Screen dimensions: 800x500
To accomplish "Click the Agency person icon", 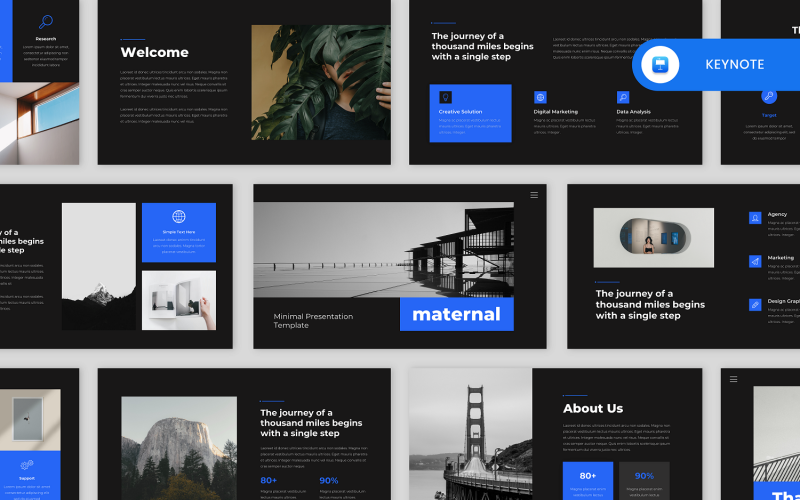I will [755, 218].
